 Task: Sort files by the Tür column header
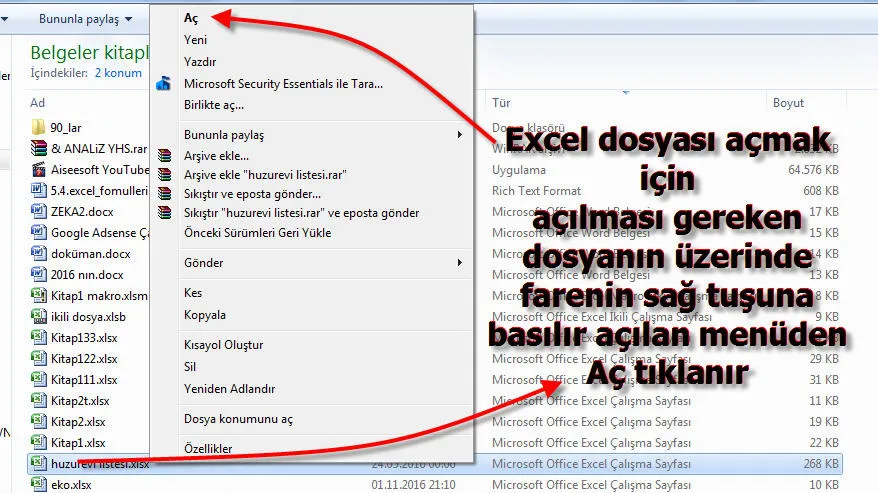click(502, 103)
